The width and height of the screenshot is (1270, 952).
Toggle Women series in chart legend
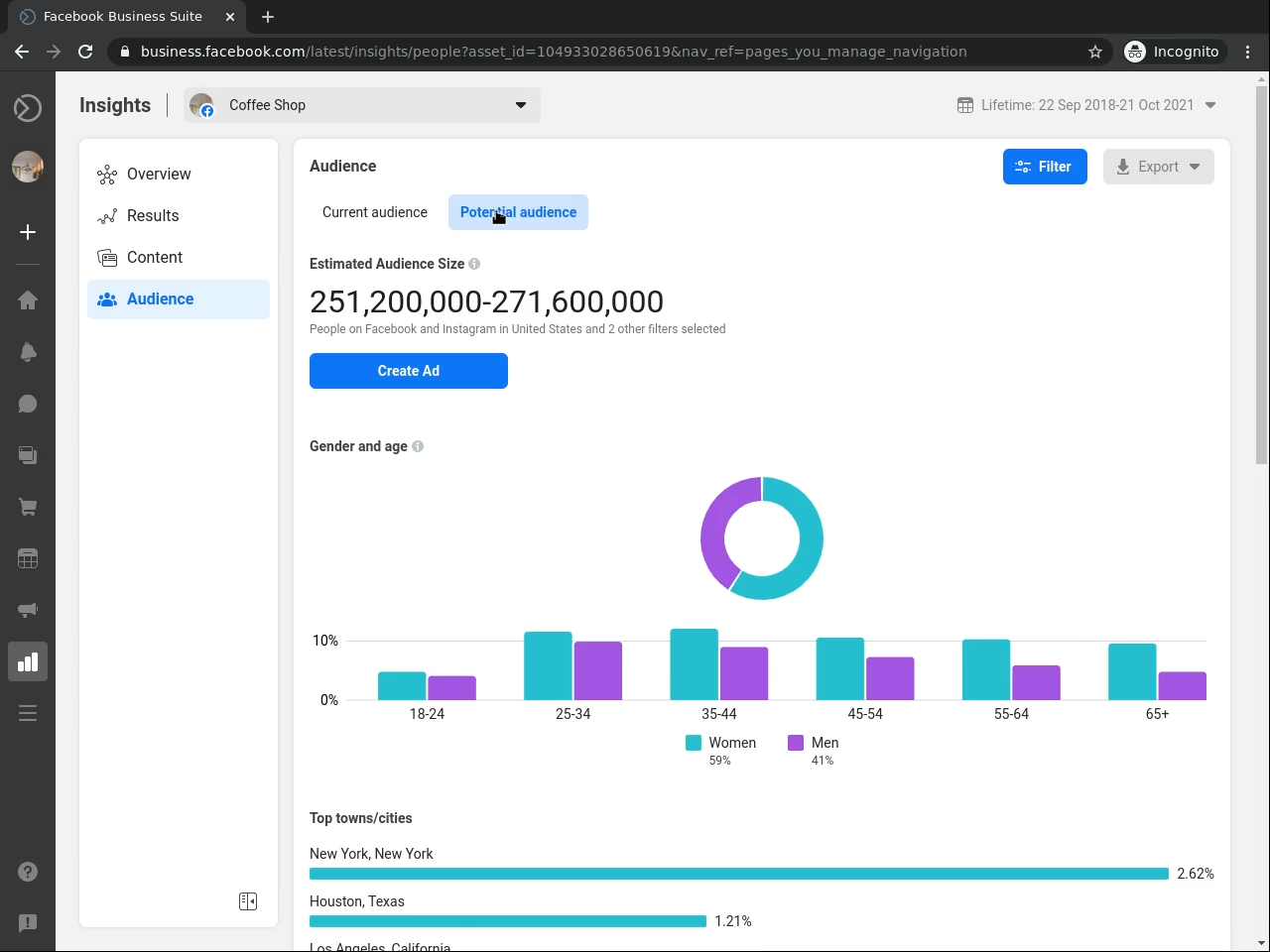click(x=721, y=743)
